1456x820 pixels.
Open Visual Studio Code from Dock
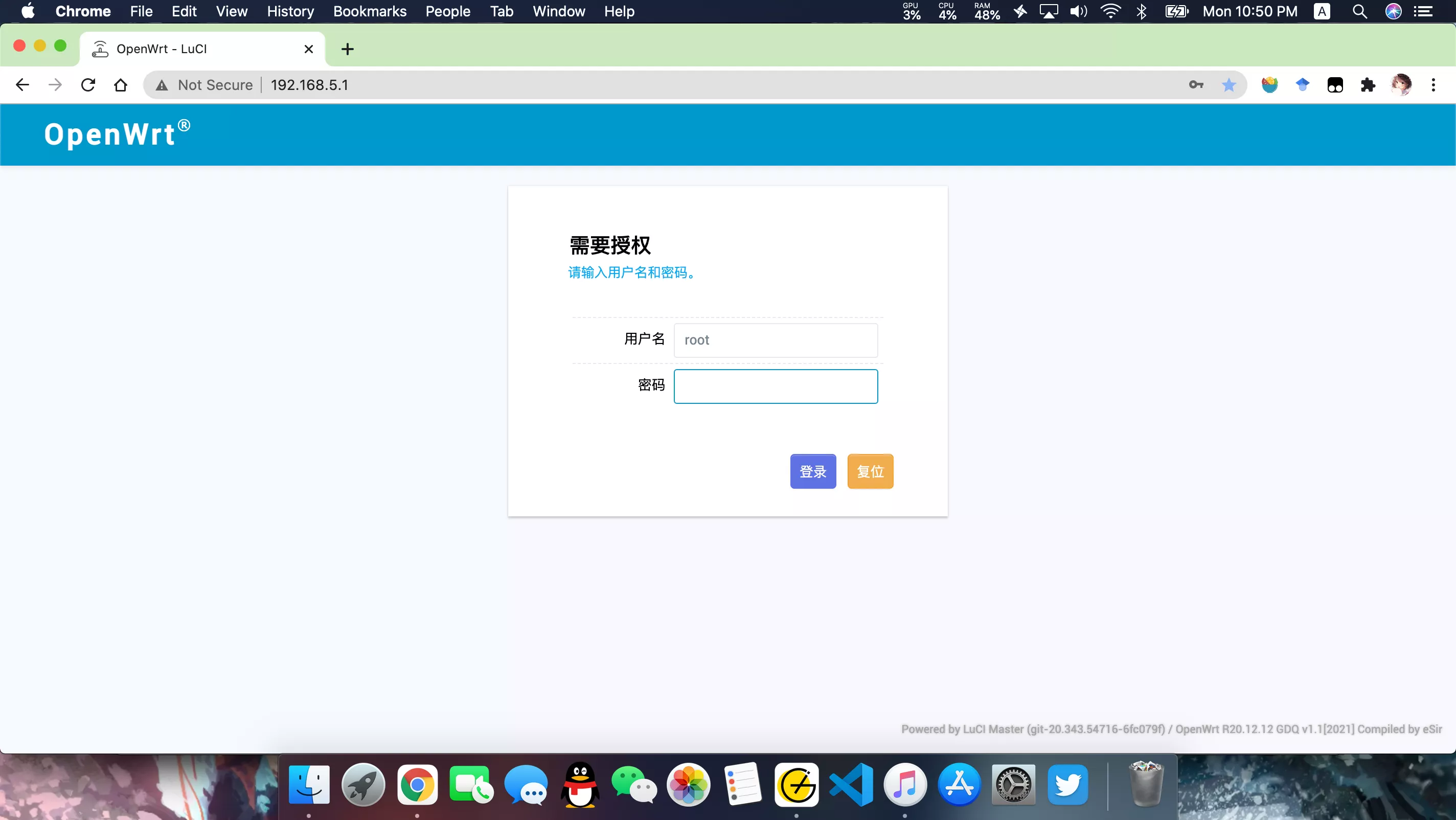coord(851,784)
